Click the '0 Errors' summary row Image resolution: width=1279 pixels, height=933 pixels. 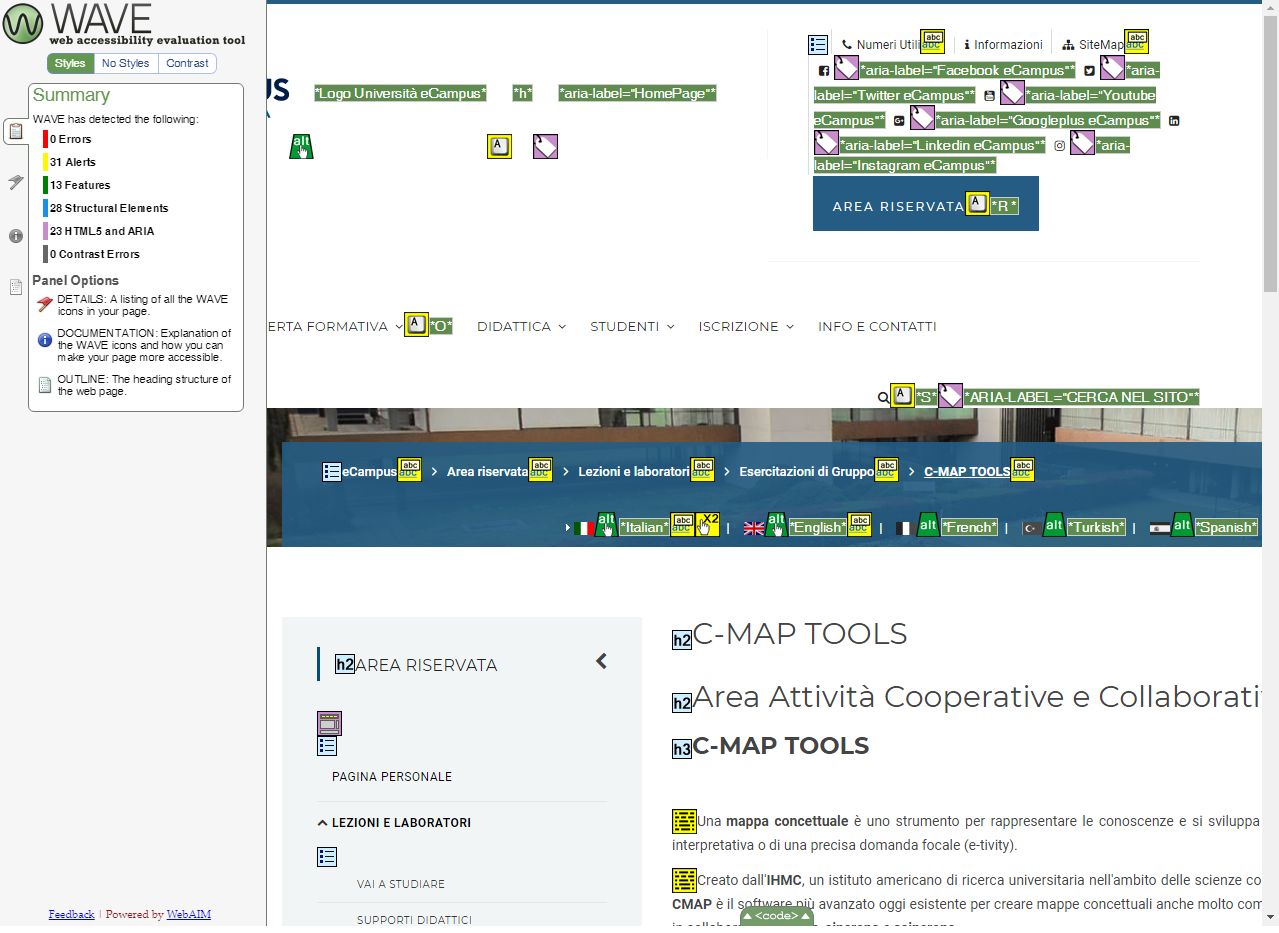click(68, 139)
